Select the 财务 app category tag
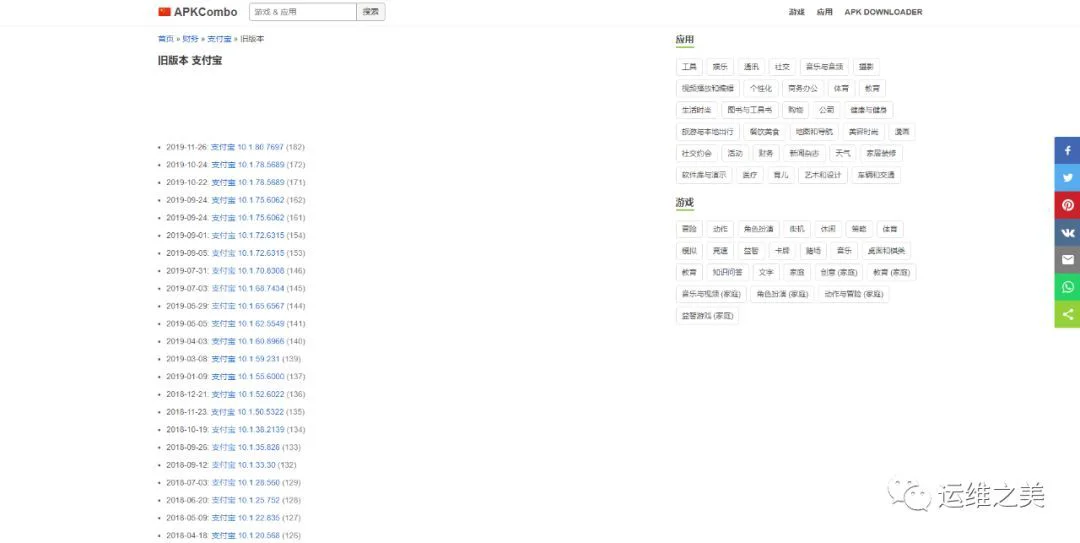The width and height of the screenshot is (1080, 543). 765,153
